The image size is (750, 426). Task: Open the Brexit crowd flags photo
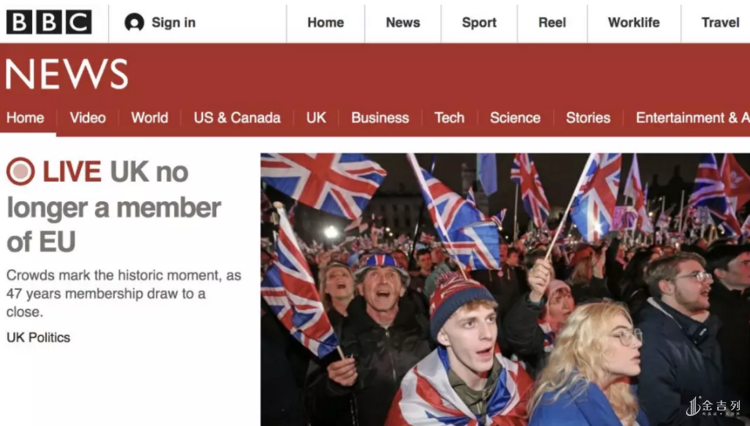tap(505, 289)
